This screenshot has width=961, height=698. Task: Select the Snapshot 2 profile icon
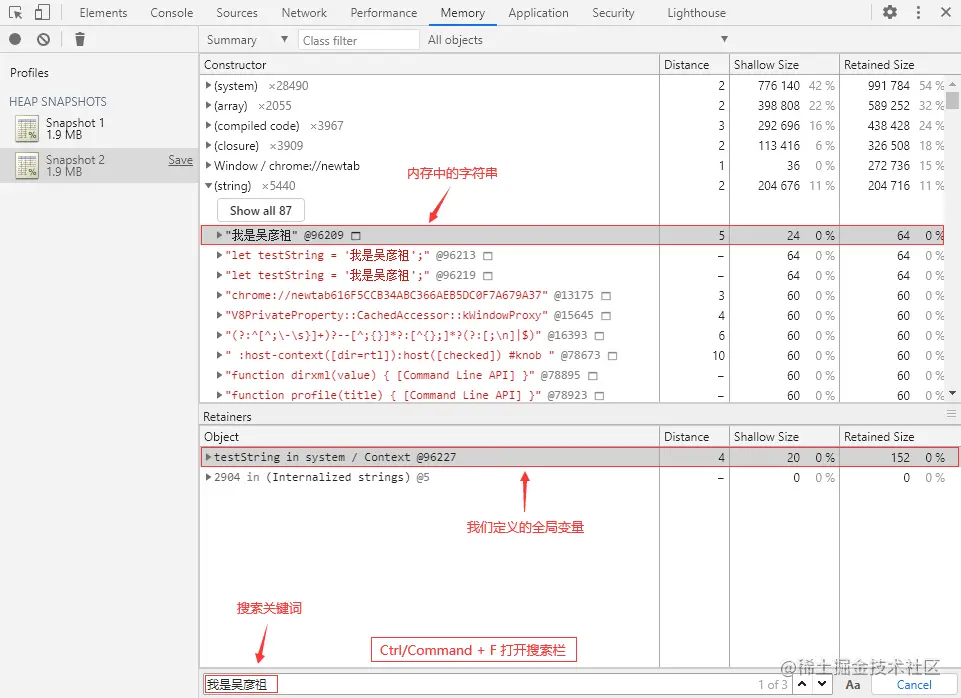[27, 165]
